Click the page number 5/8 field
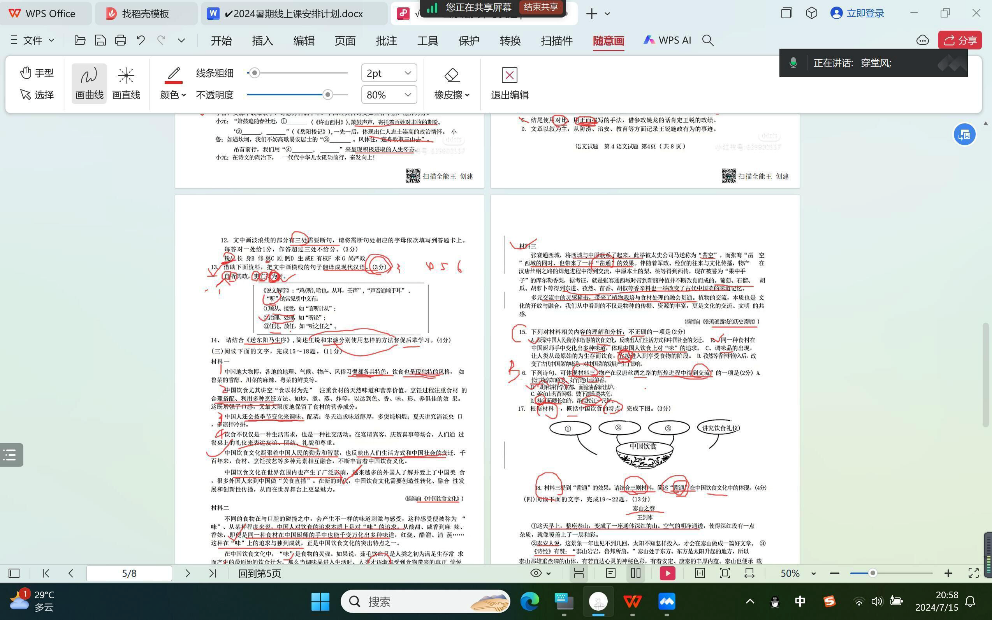Screen dimensions: 992x620 tap(130, 574)
